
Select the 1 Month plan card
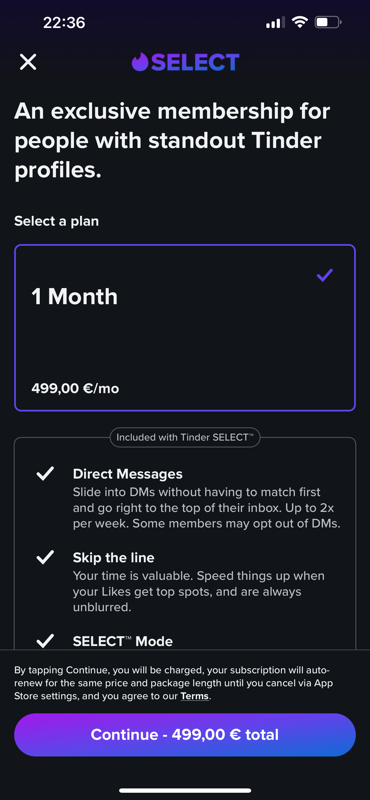click(185, 328)
